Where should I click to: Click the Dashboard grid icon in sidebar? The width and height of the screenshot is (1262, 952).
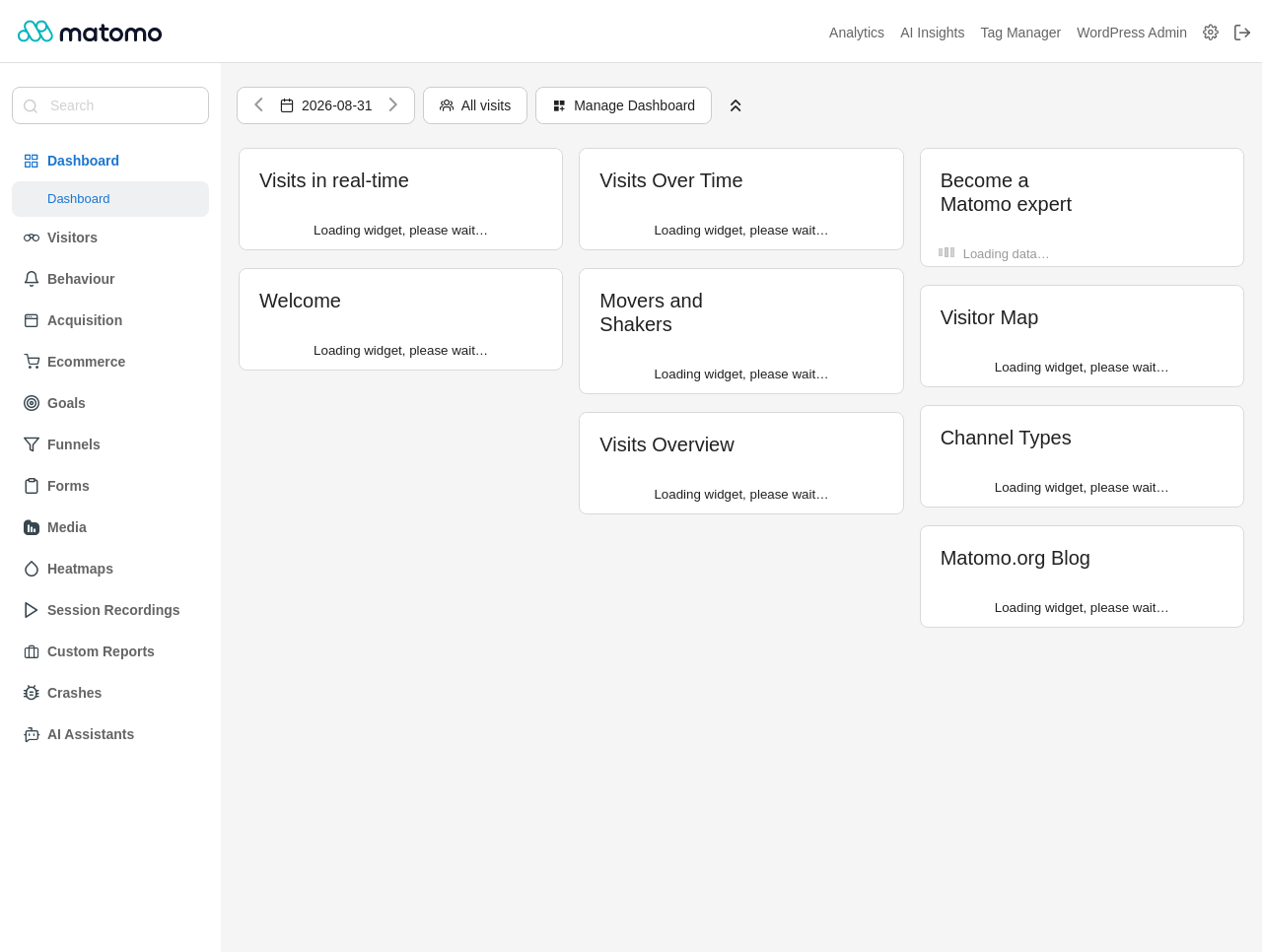32,161
